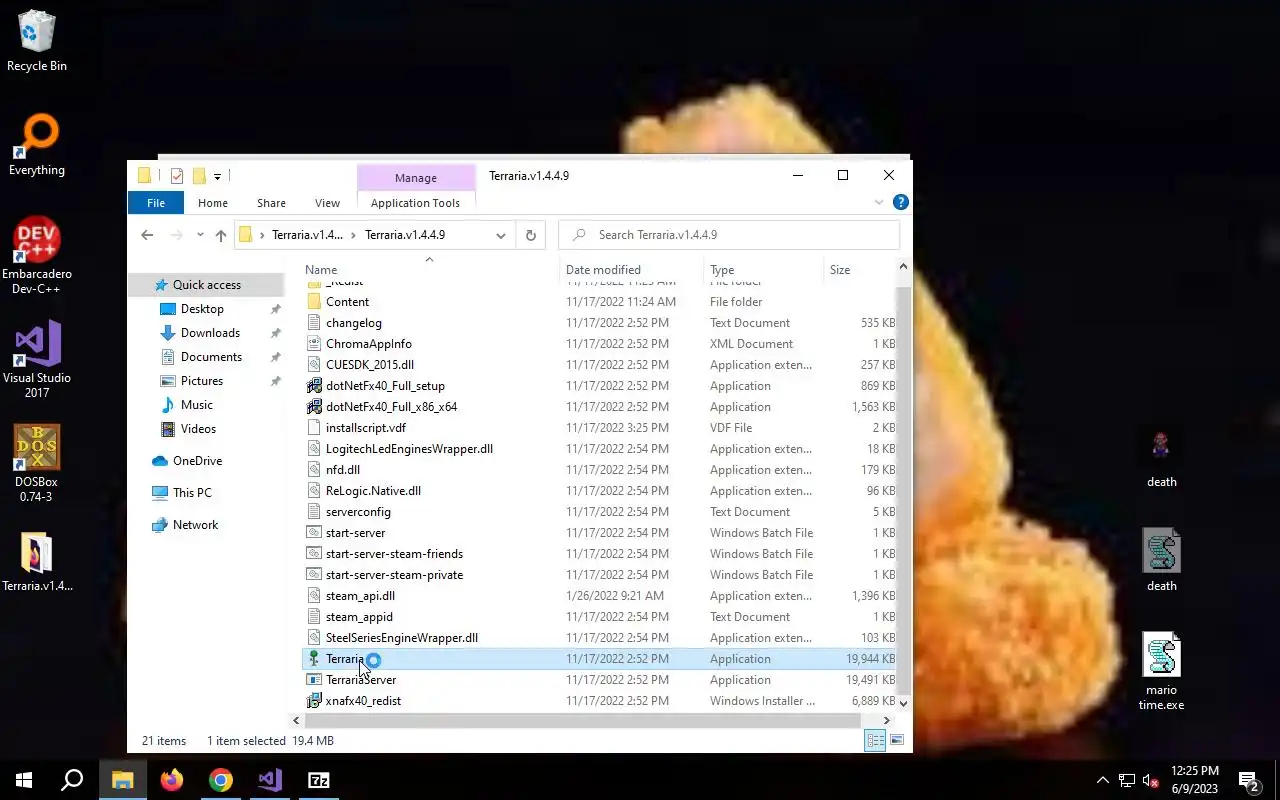The image size is (1280, 800).
Task: Select the Visual Studio 2017 desktop shortcut
Action: [x=37, y=360]
